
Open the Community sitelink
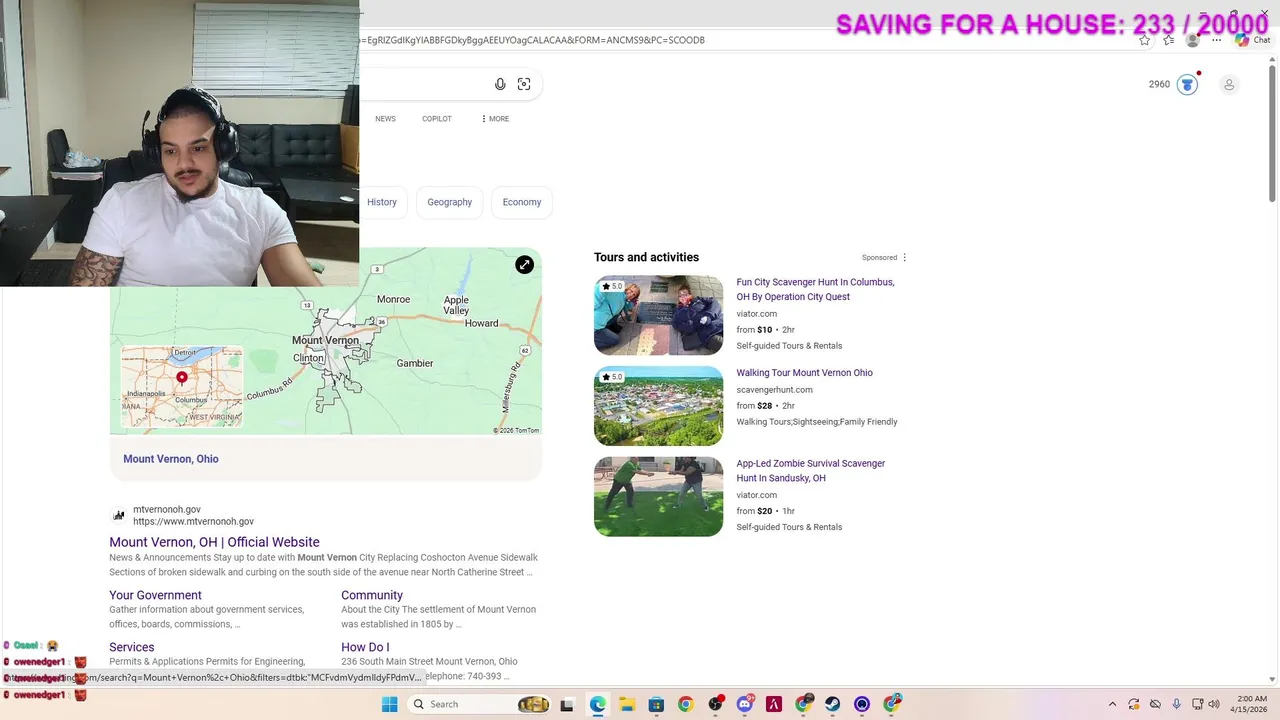click(x=372, y=595)
